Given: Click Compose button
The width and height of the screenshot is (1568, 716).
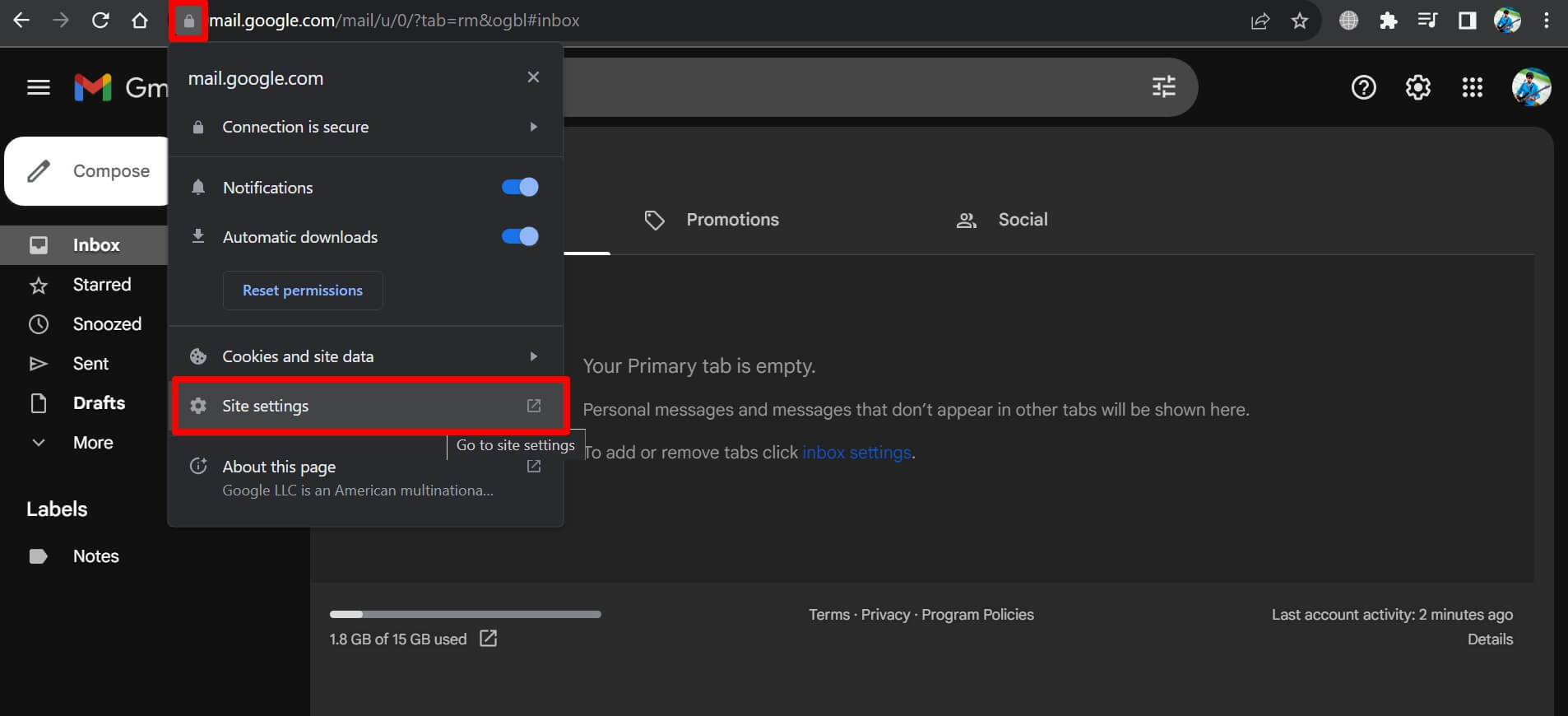Looking at the screenshot, I should 88,171.
